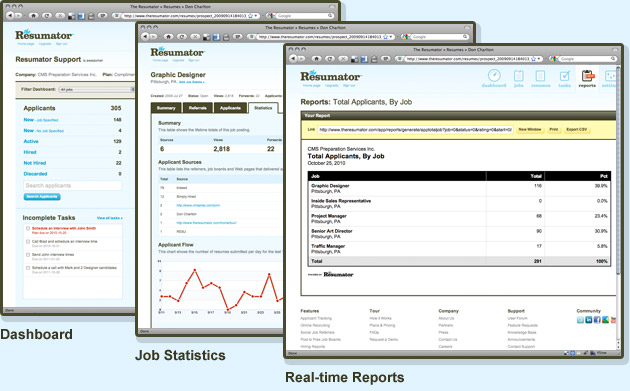Open the Facebook community icon in the footer
Image resolution: width=630 pixels, height=391 pixels.
pos(597,320)
